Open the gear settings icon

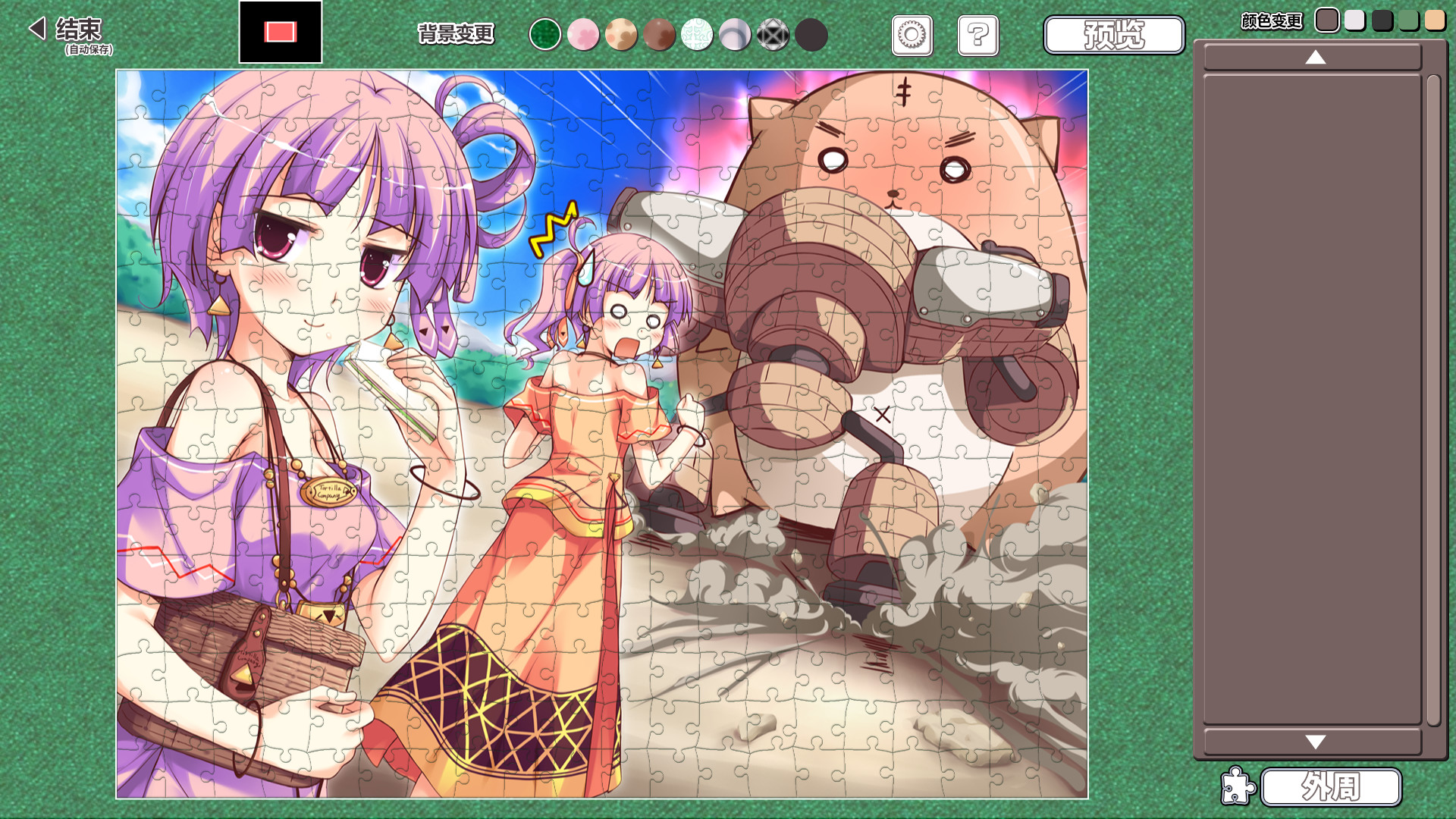tap(912, 36)
